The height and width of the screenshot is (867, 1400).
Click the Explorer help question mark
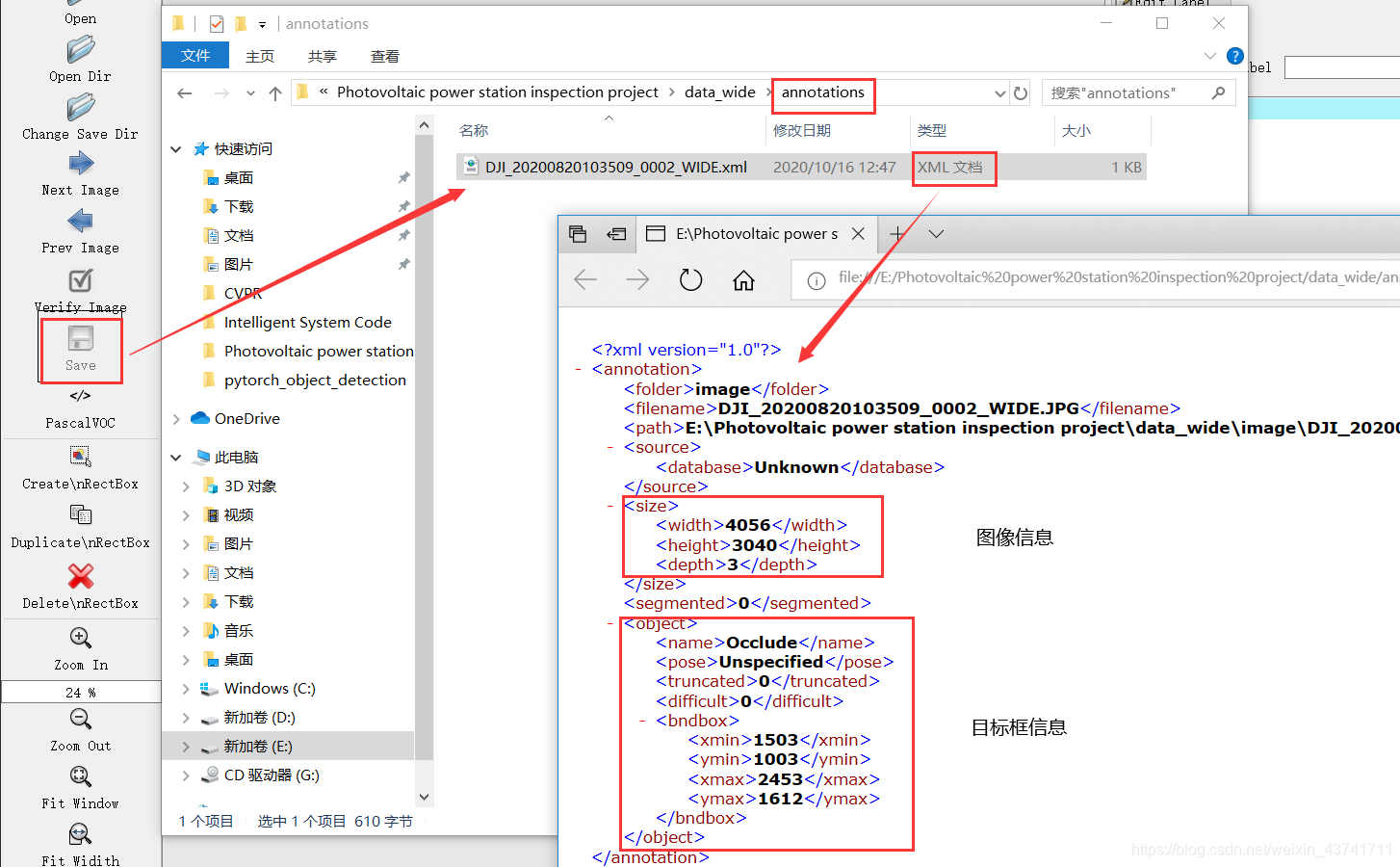pyautogui.click(x=1234, y=56)
